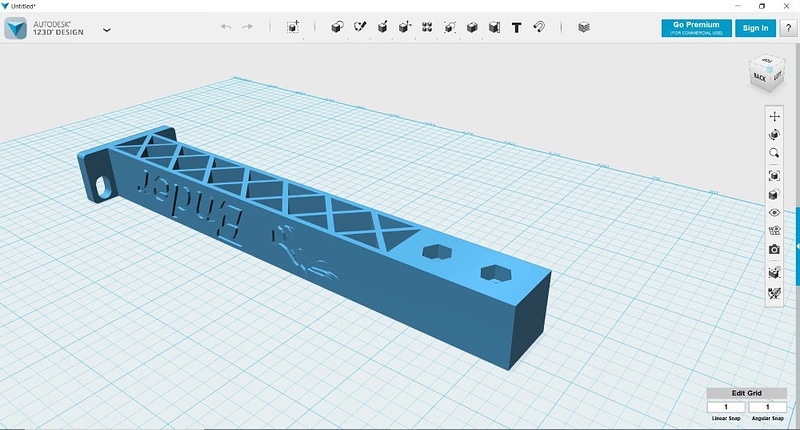Select the Orbit navigation tool

click(x=774, y=135)
